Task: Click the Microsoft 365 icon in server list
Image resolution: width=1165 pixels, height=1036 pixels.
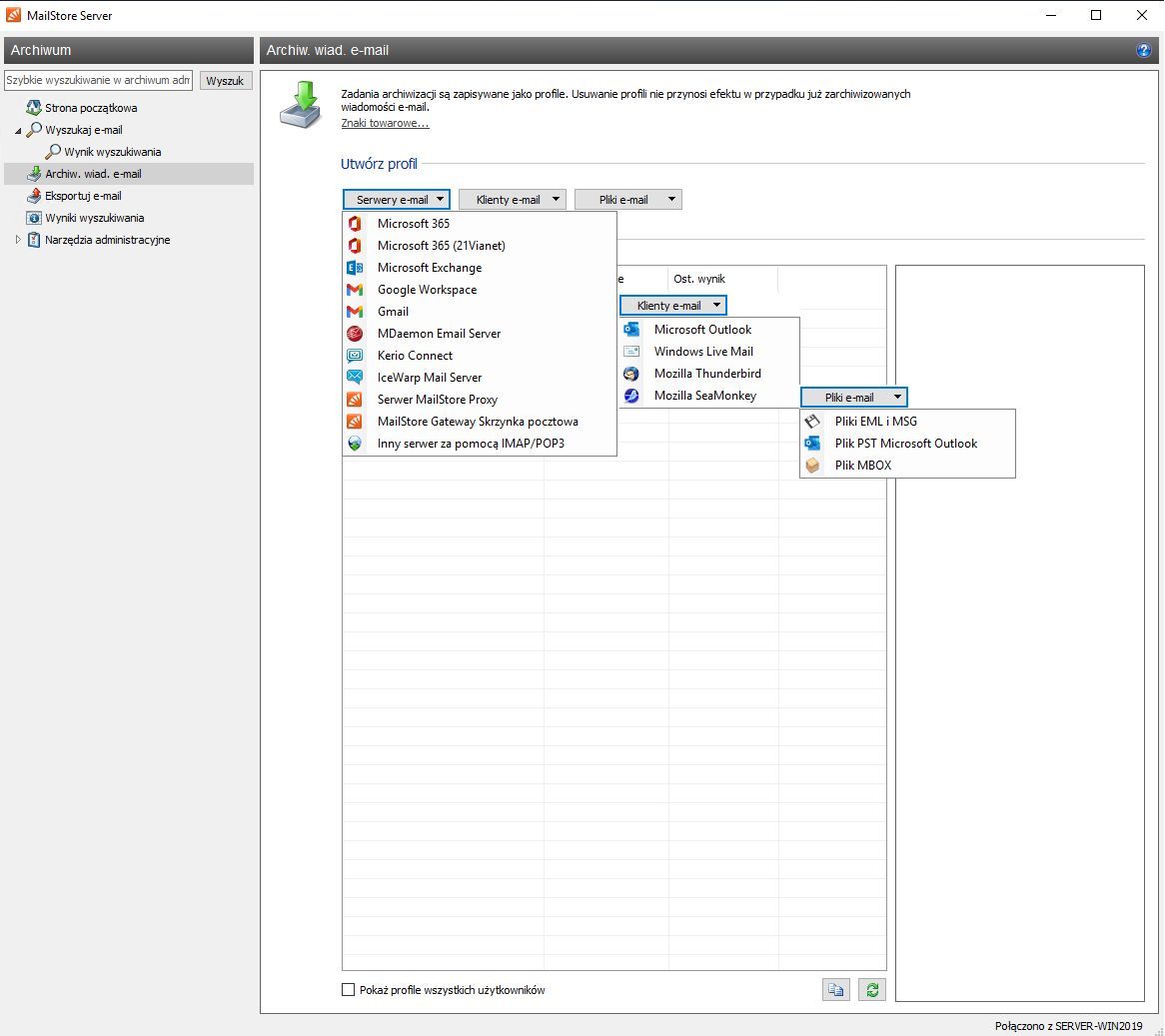Action: click(355, 224)
